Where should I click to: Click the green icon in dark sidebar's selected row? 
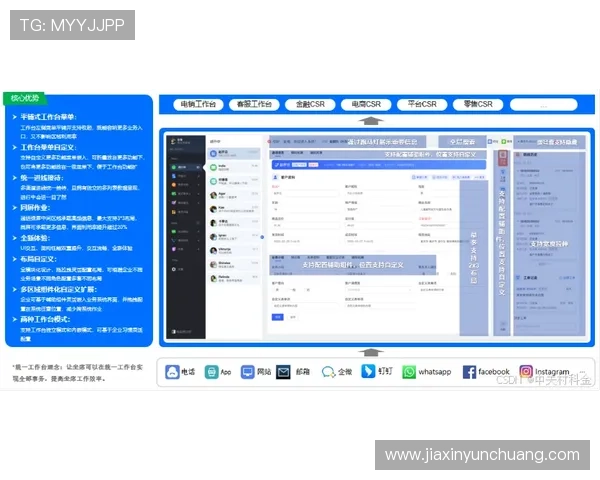(174, 167)
